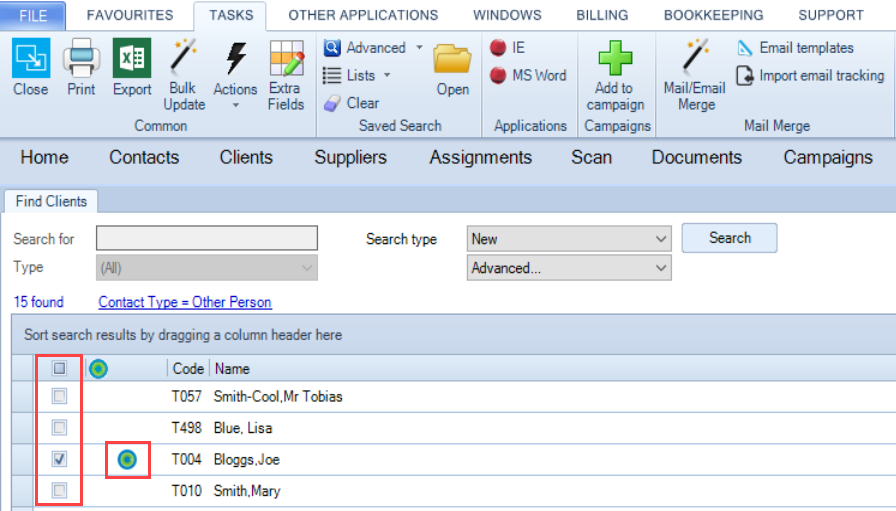Click the Print icon
This screenshot has width=896, height=511.
82,58
